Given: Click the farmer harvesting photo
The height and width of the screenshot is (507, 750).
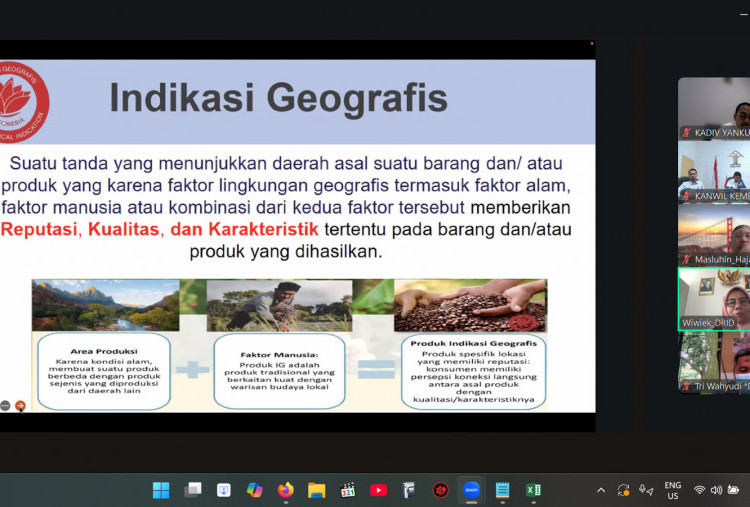Looking at the screenshot, I should (x=279, y=306).
